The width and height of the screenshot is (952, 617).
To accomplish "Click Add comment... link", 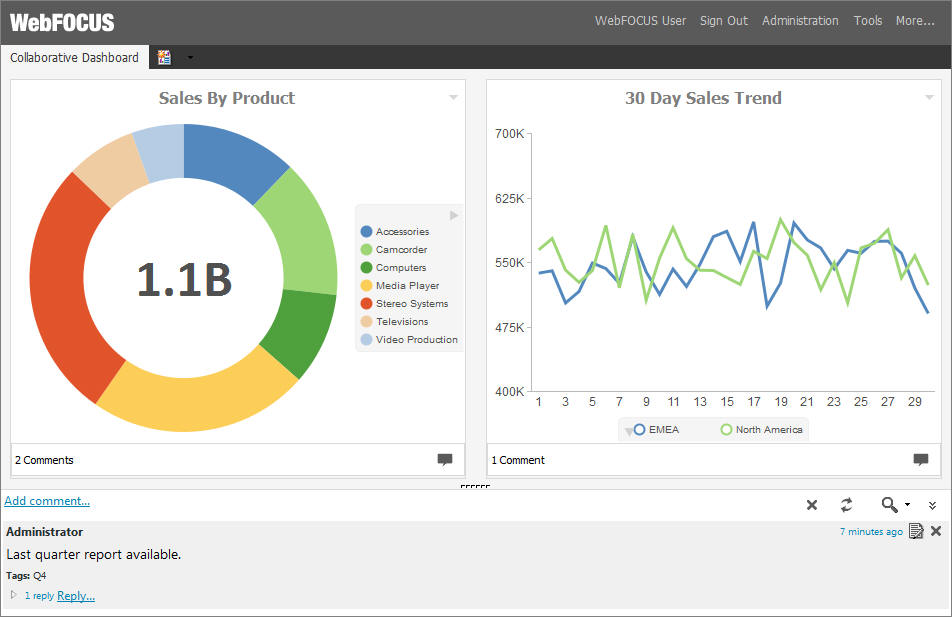I will tap(47, 501).
